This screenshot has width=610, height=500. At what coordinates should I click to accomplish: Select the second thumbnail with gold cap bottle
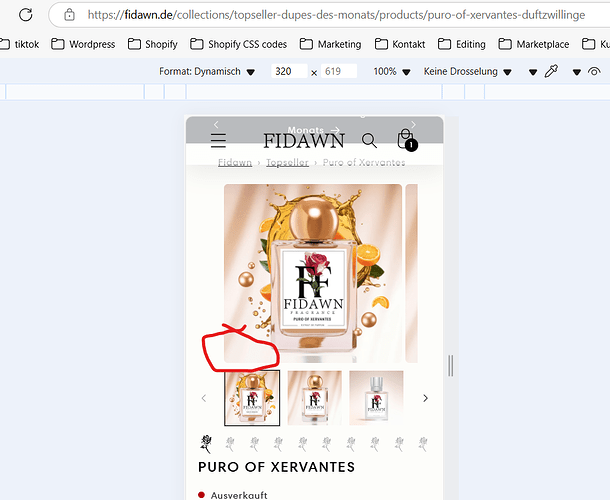click(314, 398)
